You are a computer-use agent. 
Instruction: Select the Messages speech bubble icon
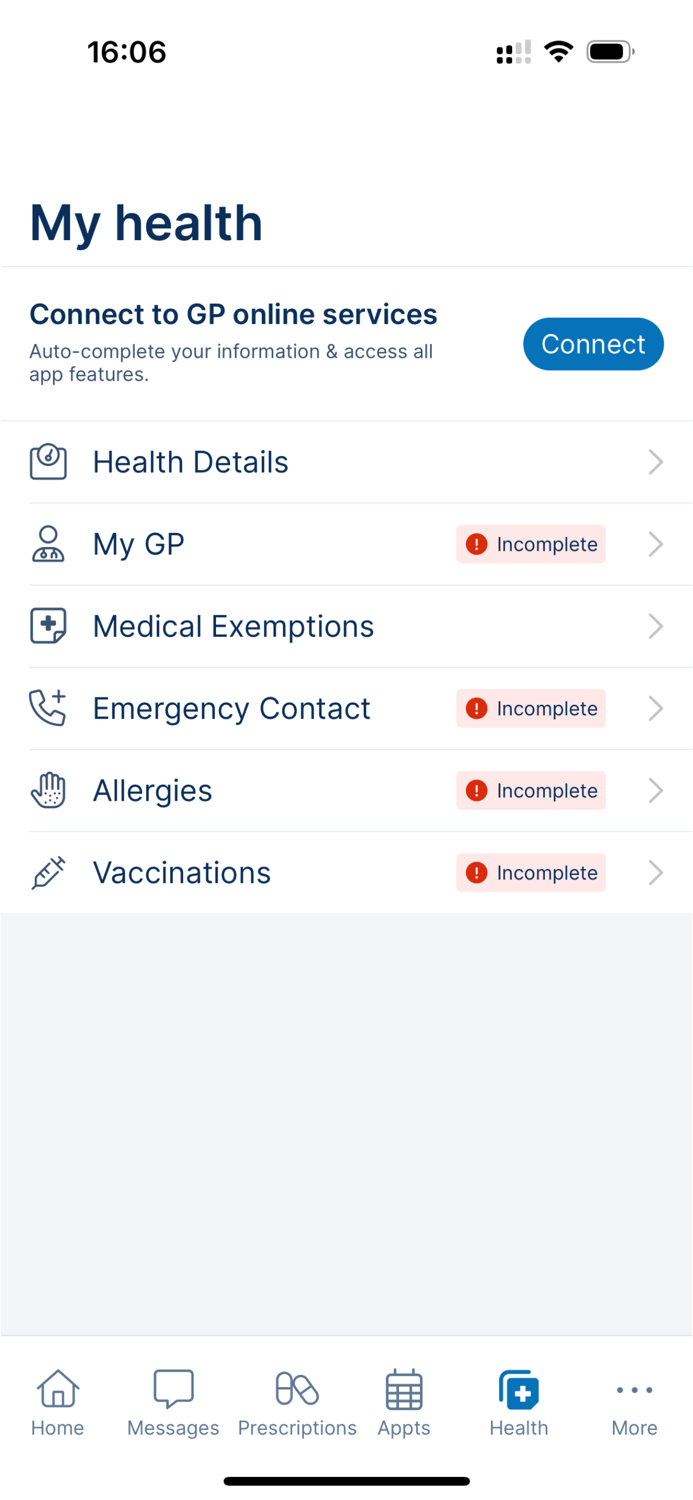point(172,1389)
